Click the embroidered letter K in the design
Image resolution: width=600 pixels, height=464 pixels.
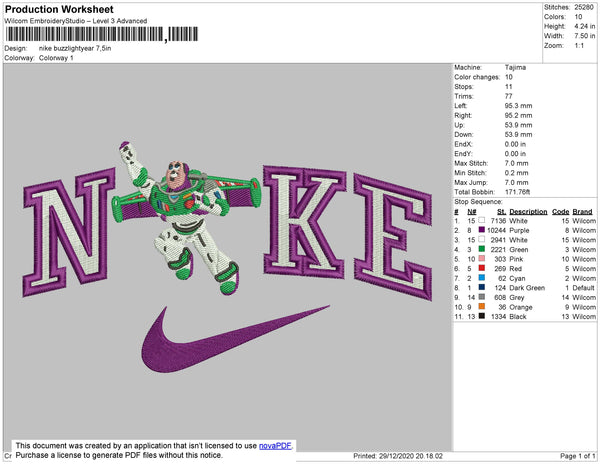coord(305,222)
